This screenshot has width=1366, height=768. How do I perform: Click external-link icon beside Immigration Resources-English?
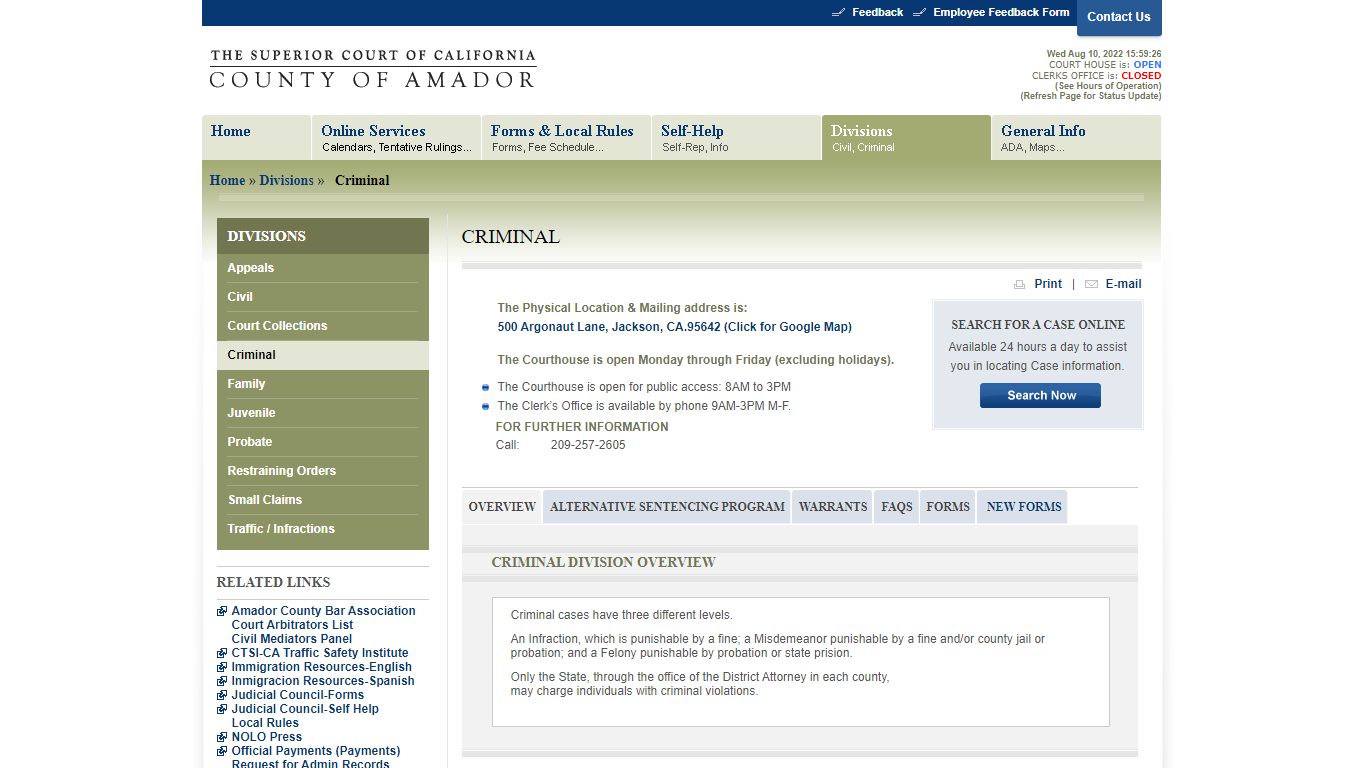[222, 667]
